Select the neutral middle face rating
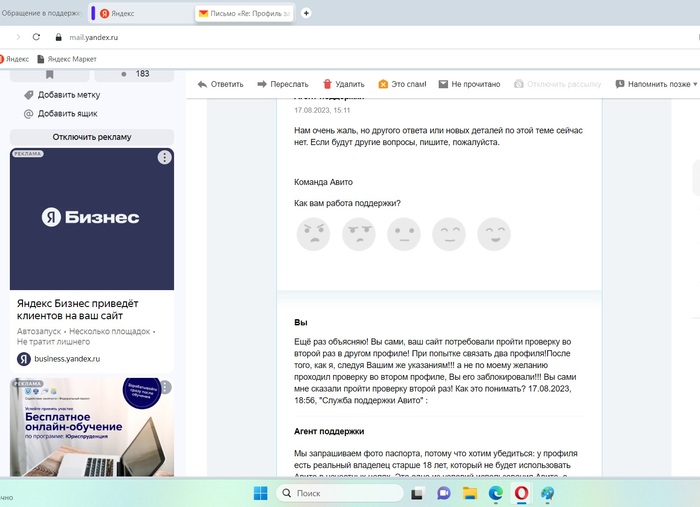The height and width of the screenshot is (507, 700). [x=404, y=234]
